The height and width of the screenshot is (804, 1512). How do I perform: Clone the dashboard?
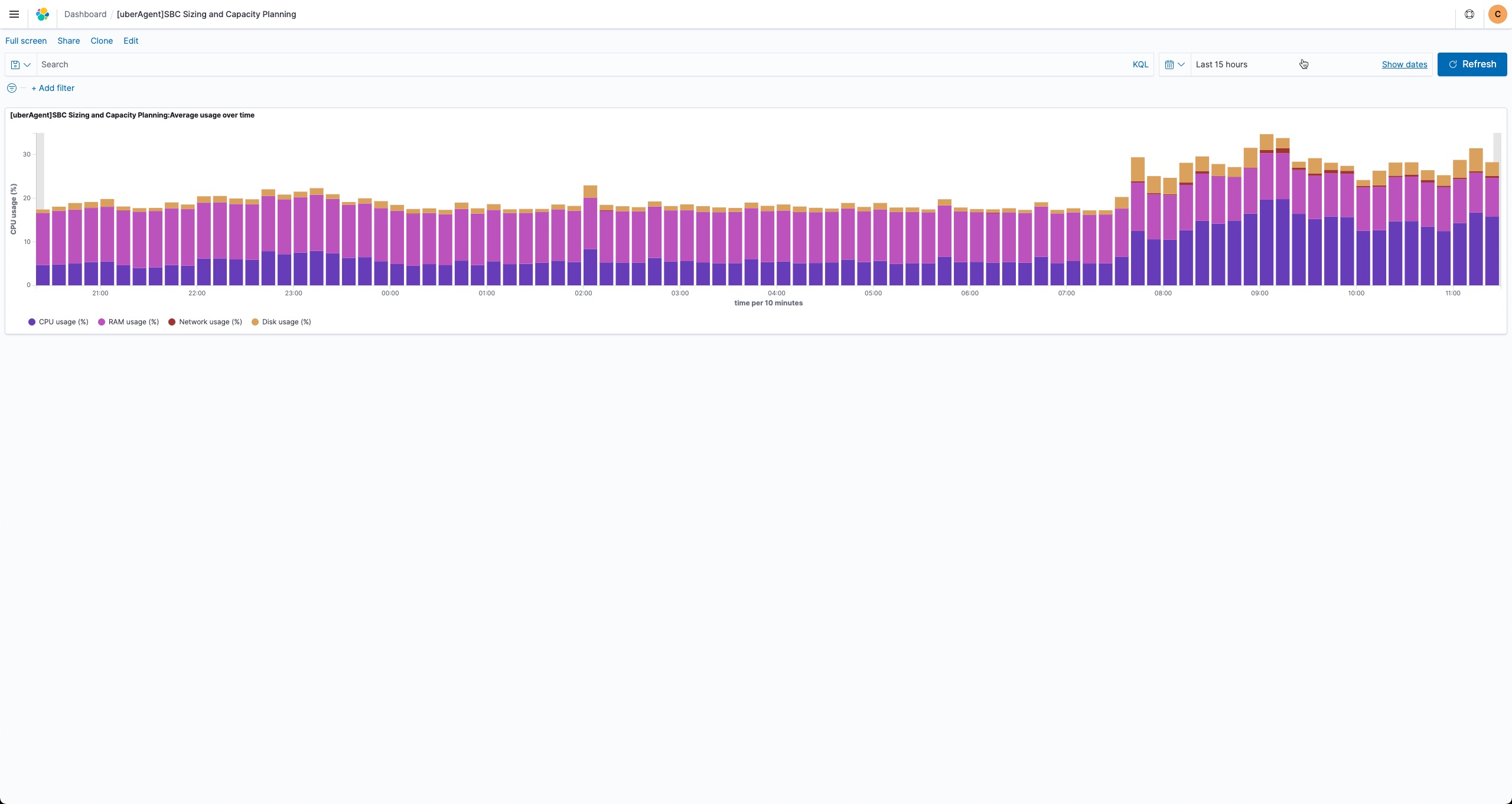(102, 41)
